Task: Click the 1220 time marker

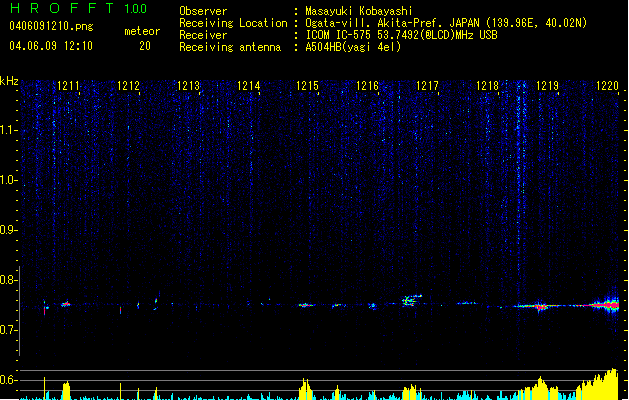Action: 608,86
